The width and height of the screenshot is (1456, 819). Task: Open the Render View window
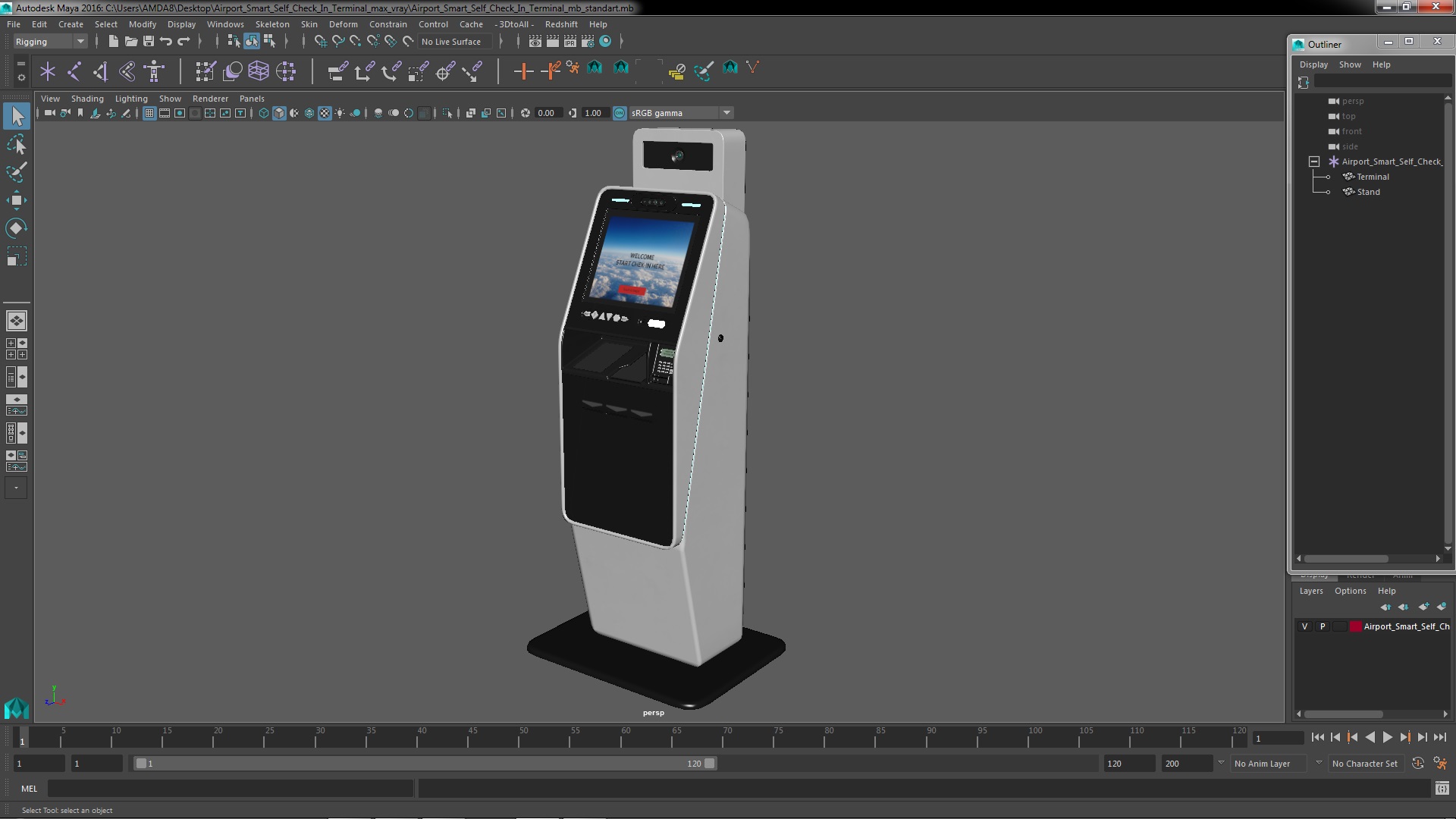pos(535,42)
